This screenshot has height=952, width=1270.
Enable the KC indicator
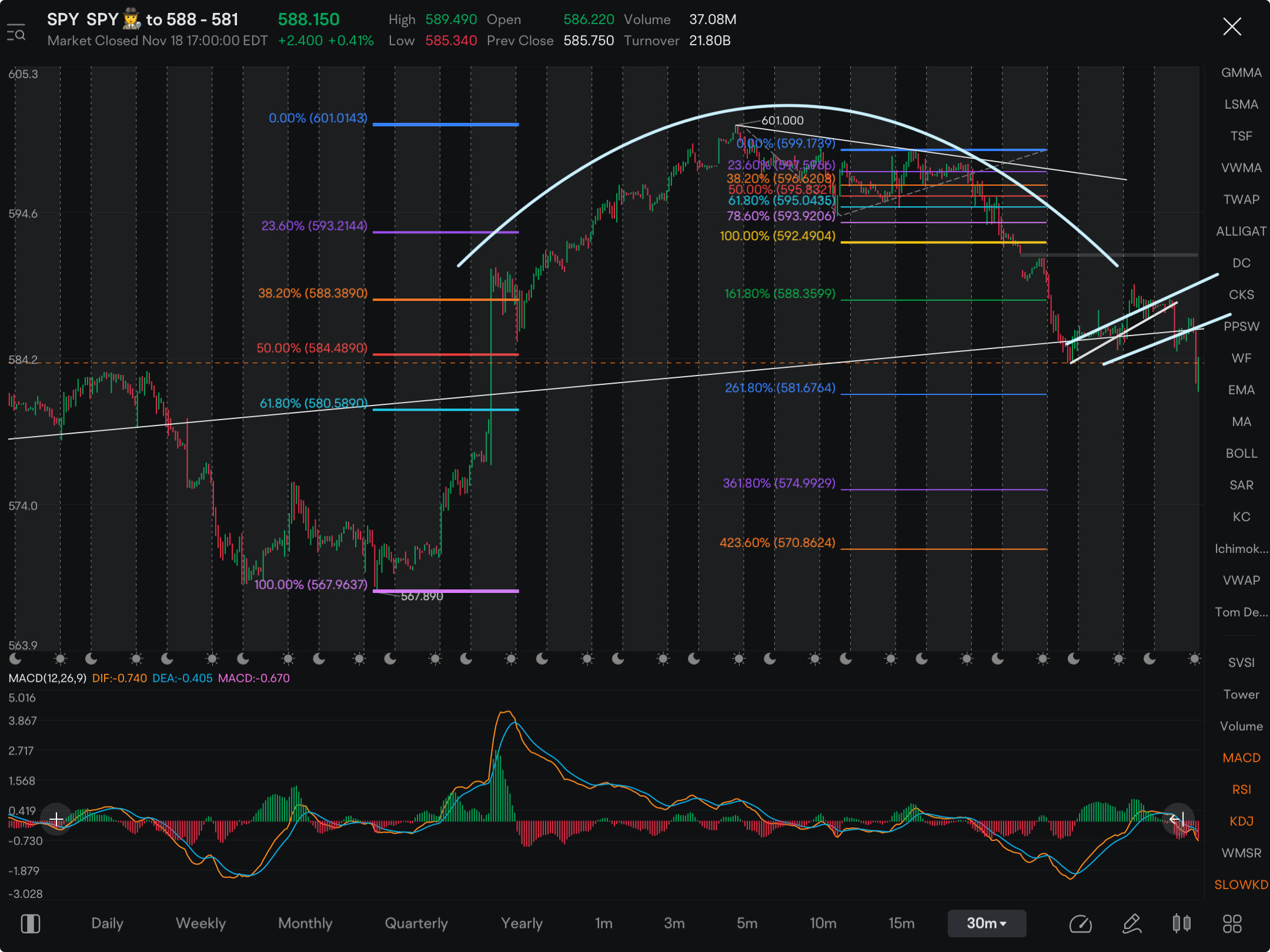click(1241, 517)
